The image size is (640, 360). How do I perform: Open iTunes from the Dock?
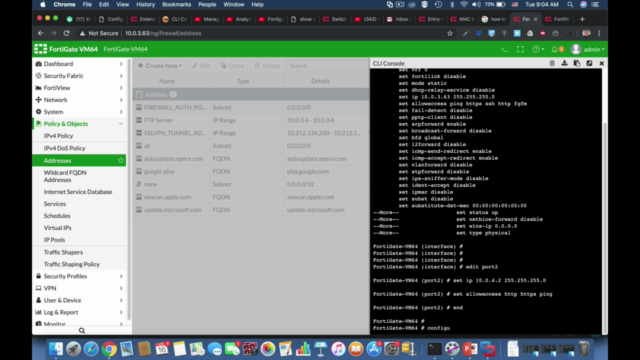point(338,349)
